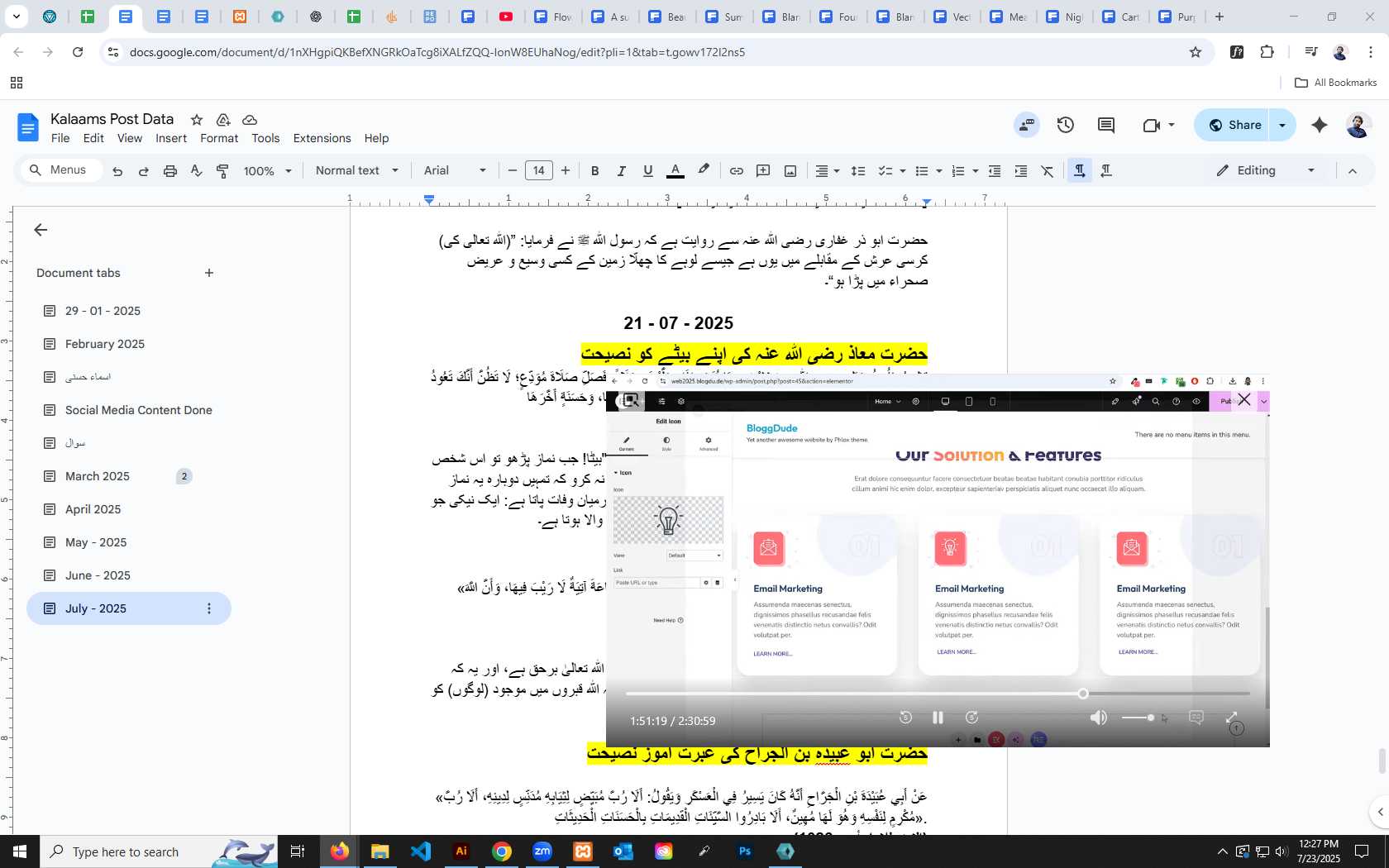Close document tabs with back arrow

(41, 230)
